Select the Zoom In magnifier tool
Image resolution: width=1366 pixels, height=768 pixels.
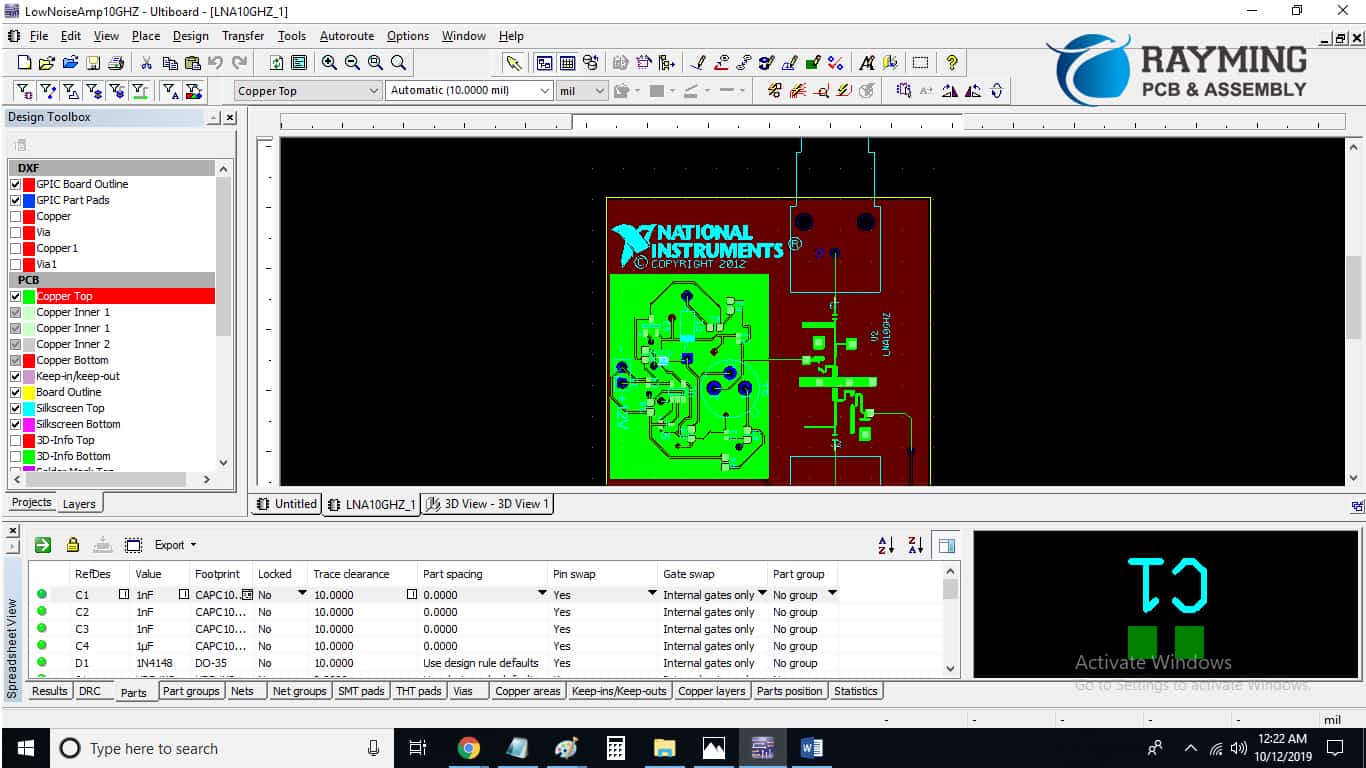pos(329,62)
